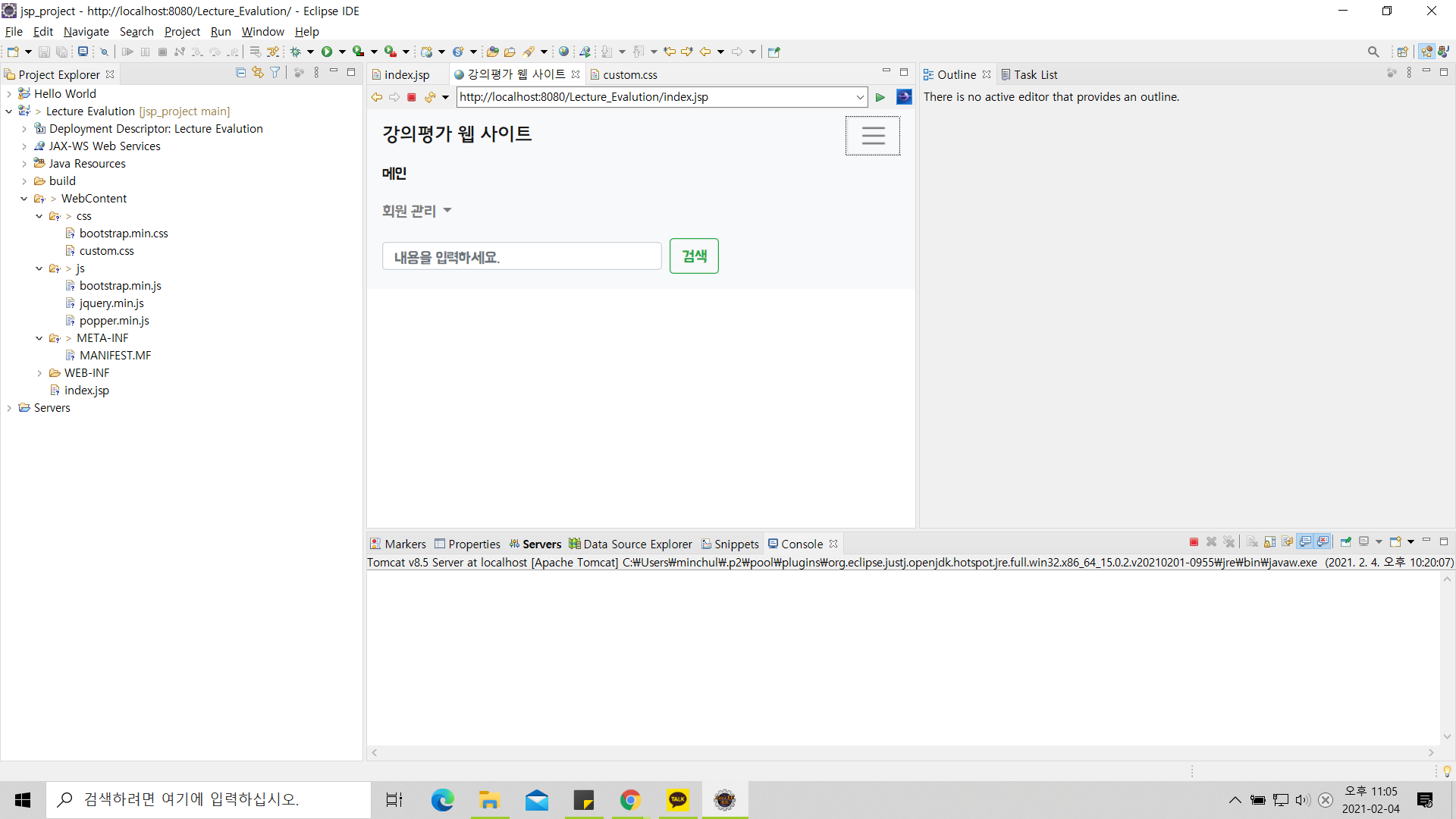Toggle Link with Editor in Project Explorer
The width and height of the screenshot is (1456, 819).
click(258, 73)
